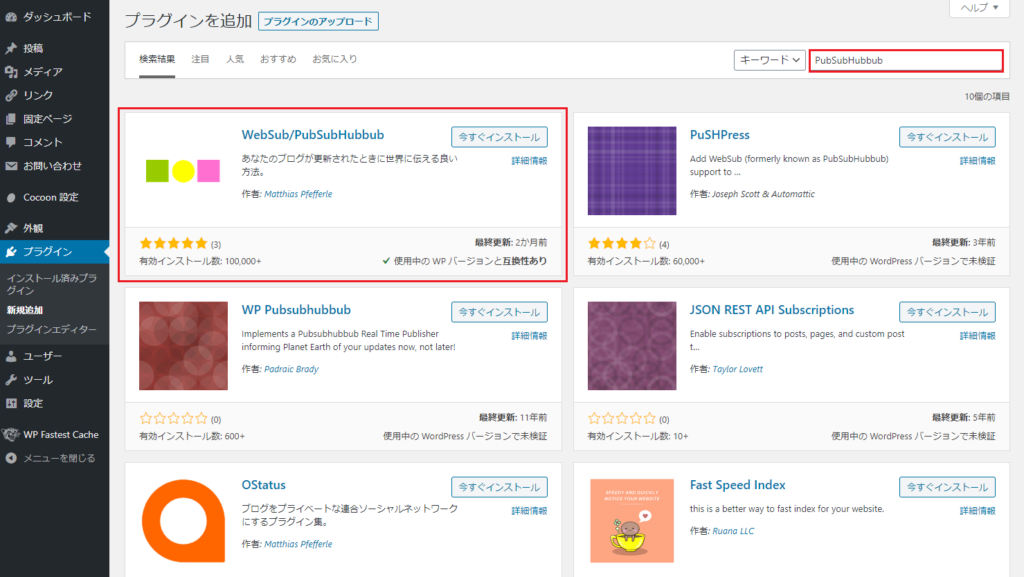Open author link Padraic Brady
The width and height of the screenshot is (1024, 577).
point(291,369)
